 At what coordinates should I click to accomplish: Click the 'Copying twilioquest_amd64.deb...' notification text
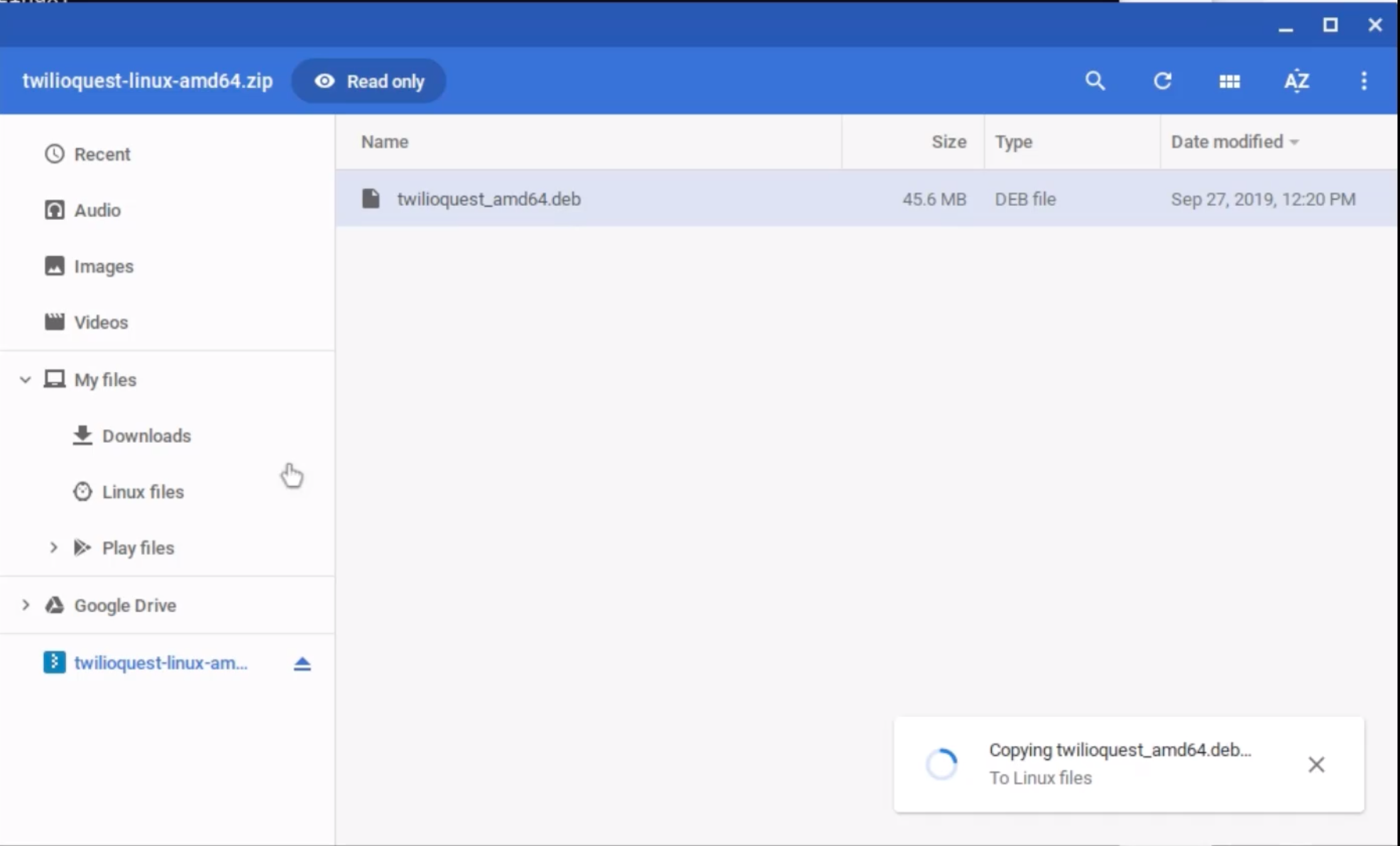[x=1120, y=750]
